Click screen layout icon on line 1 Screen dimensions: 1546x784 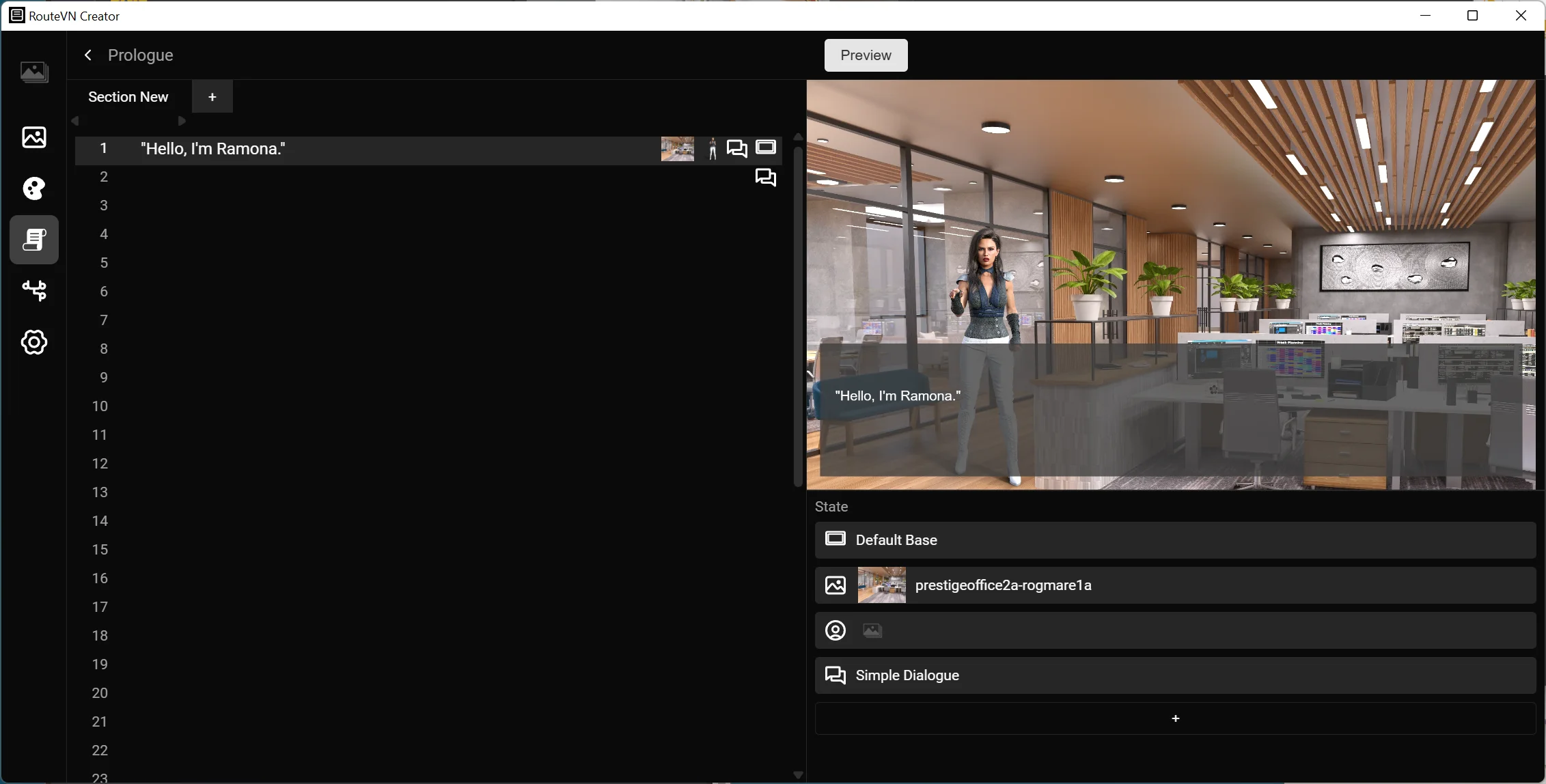pos(766,148)
